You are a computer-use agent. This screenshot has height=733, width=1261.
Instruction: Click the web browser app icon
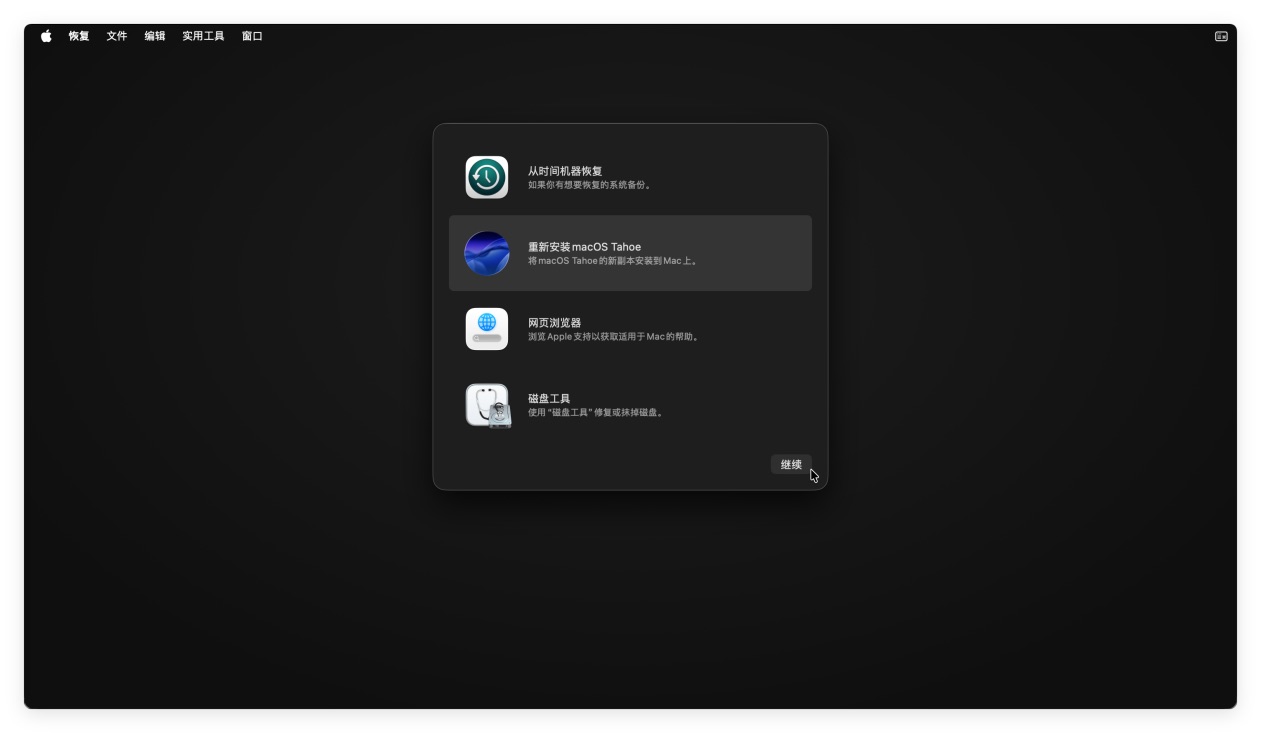(x=487, y=329)
